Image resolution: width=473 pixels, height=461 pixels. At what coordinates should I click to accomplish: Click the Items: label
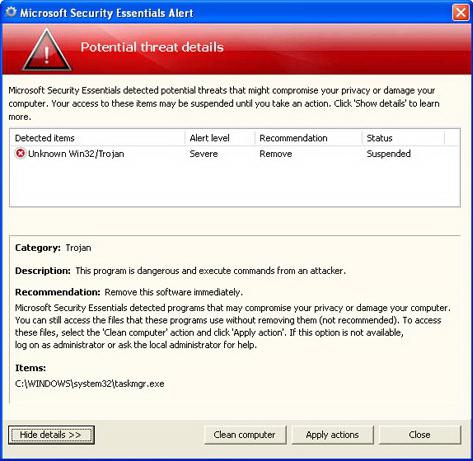pyautogui.click(x=30, y=368)
